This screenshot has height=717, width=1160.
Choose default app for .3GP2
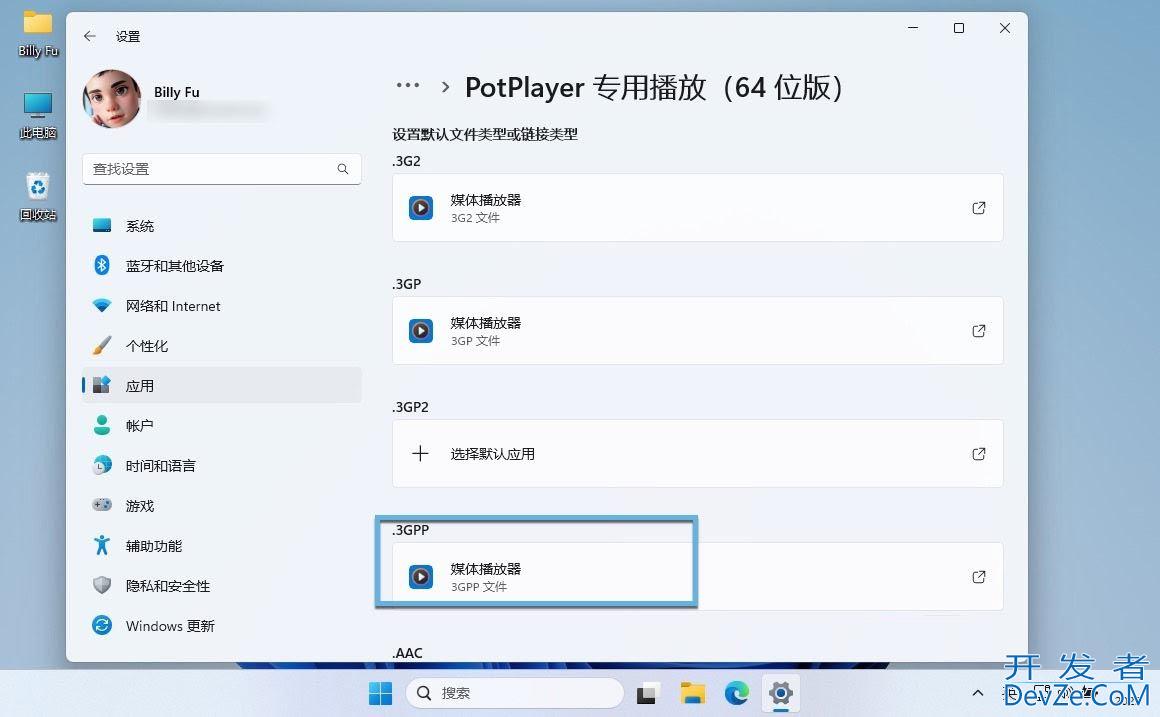[698, 454]
